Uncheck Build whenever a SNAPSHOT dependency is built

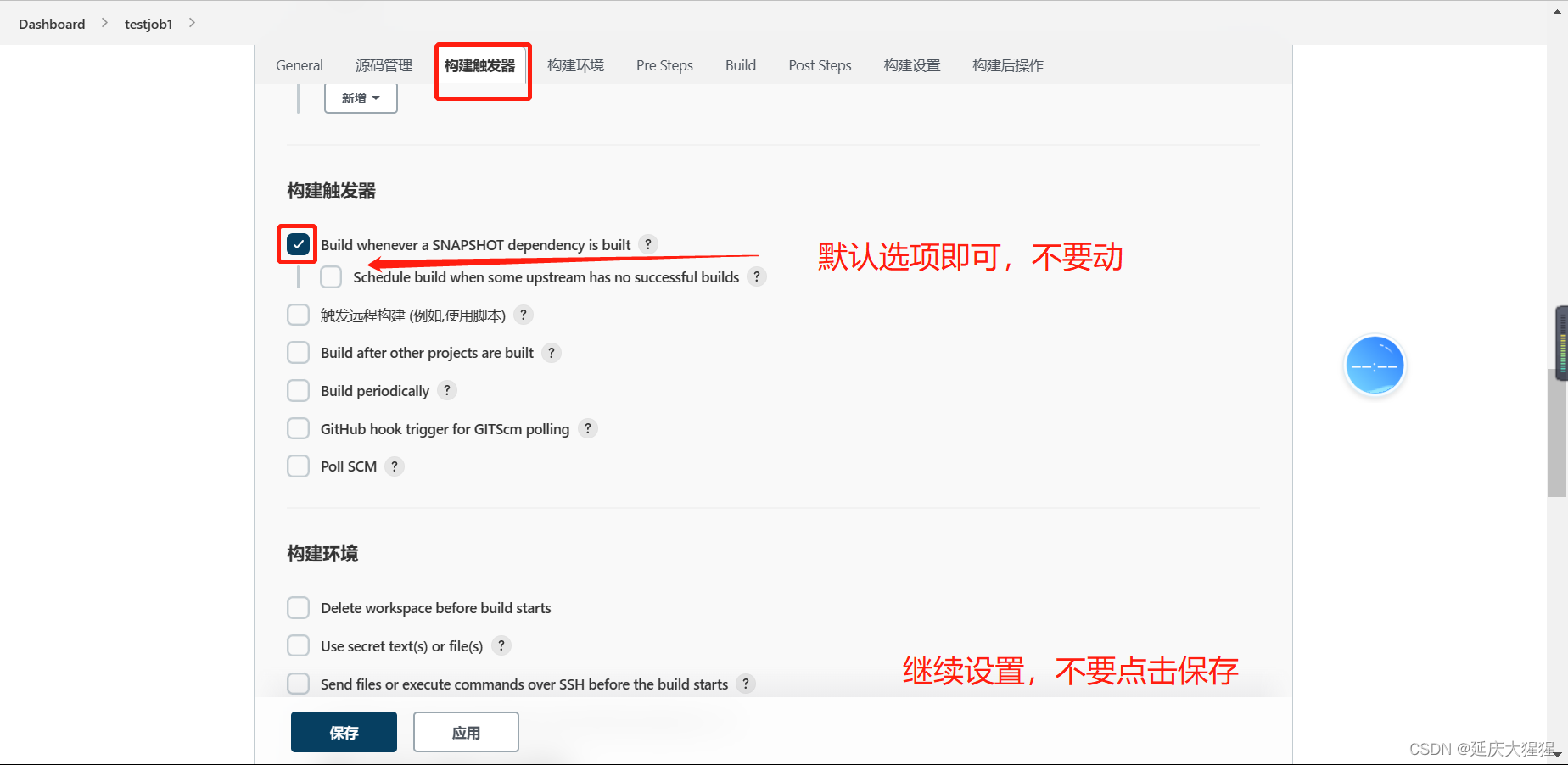coord(298,243)
